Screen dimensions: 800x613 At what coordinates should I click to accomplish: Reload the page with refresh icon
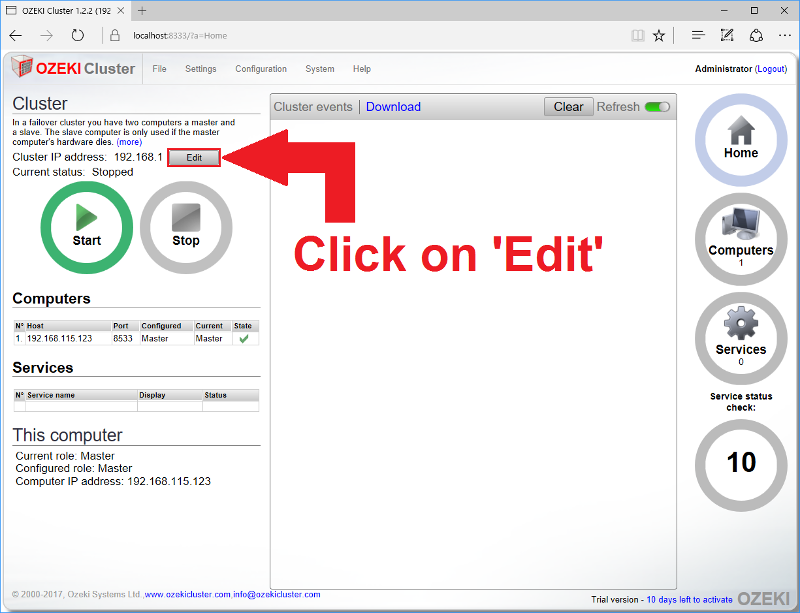pos(78,36)
